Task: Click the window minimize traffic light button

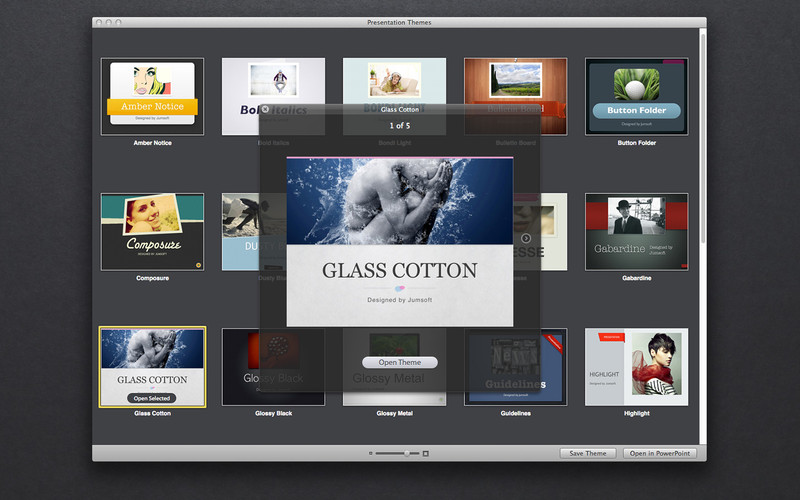Action: pos(109,22)
